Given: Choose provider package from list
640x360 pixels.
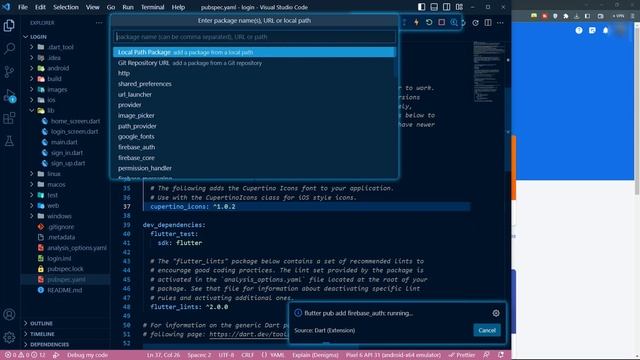Looking at the screenshot, I should [255, 105].
